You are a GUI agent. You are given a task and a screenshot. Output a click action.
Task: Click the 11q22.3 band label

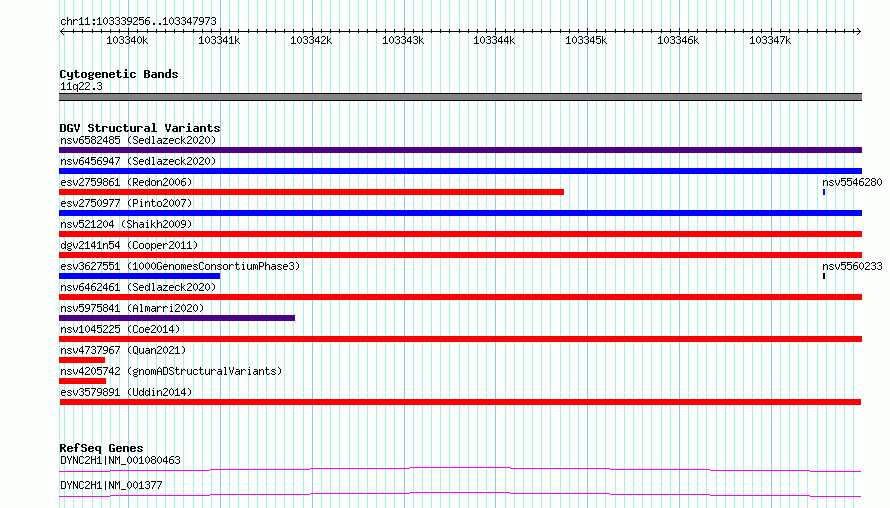click(x=81, y=86)
